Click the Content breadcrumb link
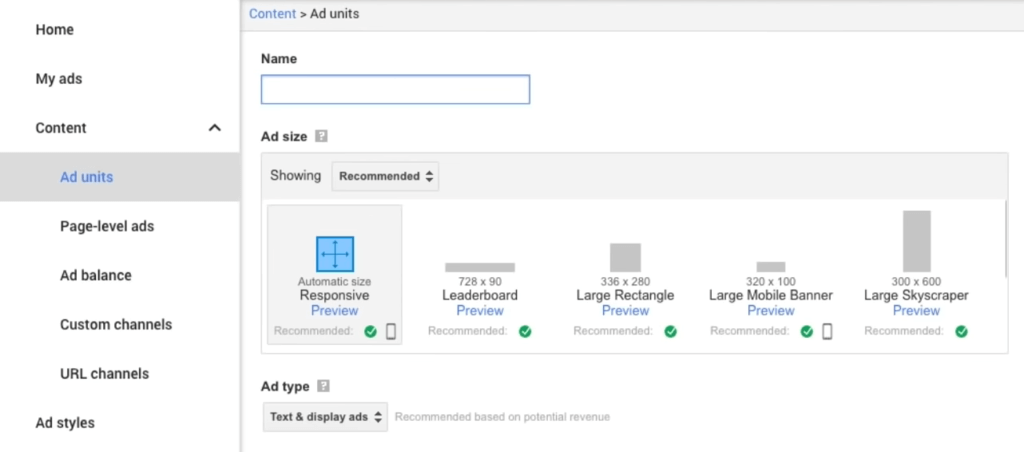The image size is (1024, 452). 271,14
